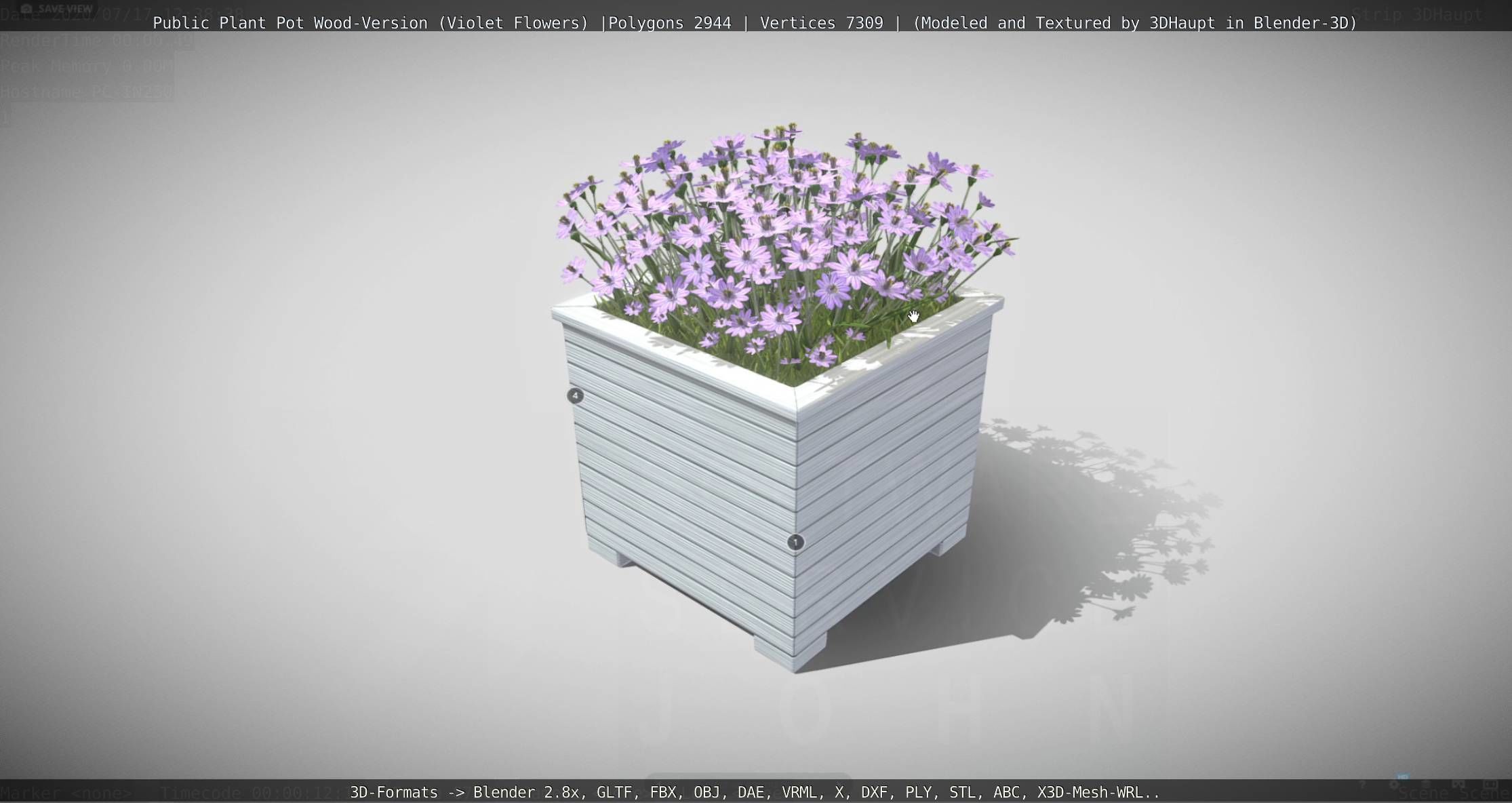Image resolution: width=1512 pixels, height=803 pixels.
Task: Open the model inspector layers icon
Action: pyautogui.click(x=1426, y=785)
